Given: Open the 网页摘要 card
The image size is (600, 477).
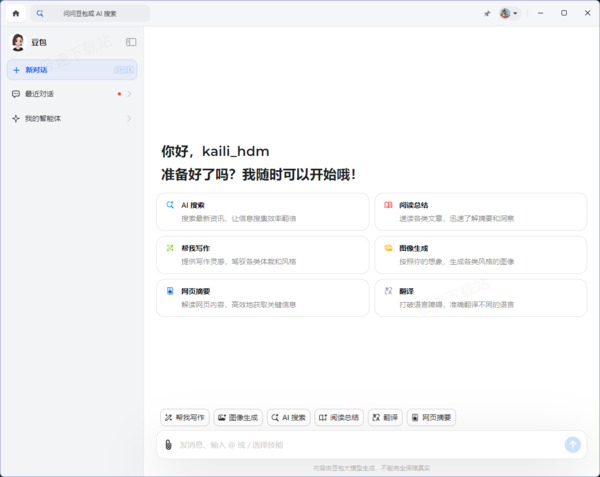Looking at the screenshot, I should (263, 298).
